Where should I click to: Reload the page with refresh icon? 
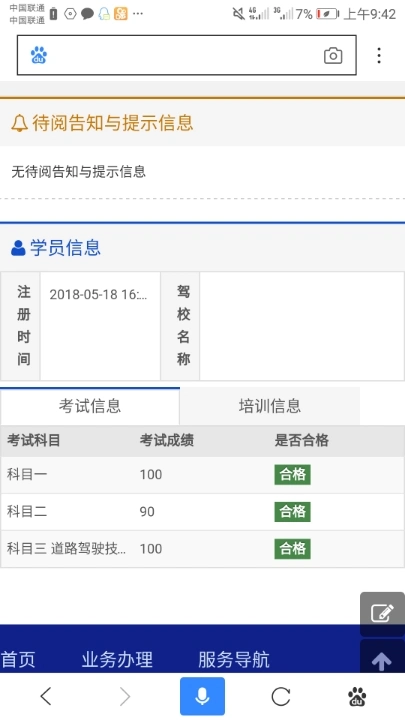281,697
